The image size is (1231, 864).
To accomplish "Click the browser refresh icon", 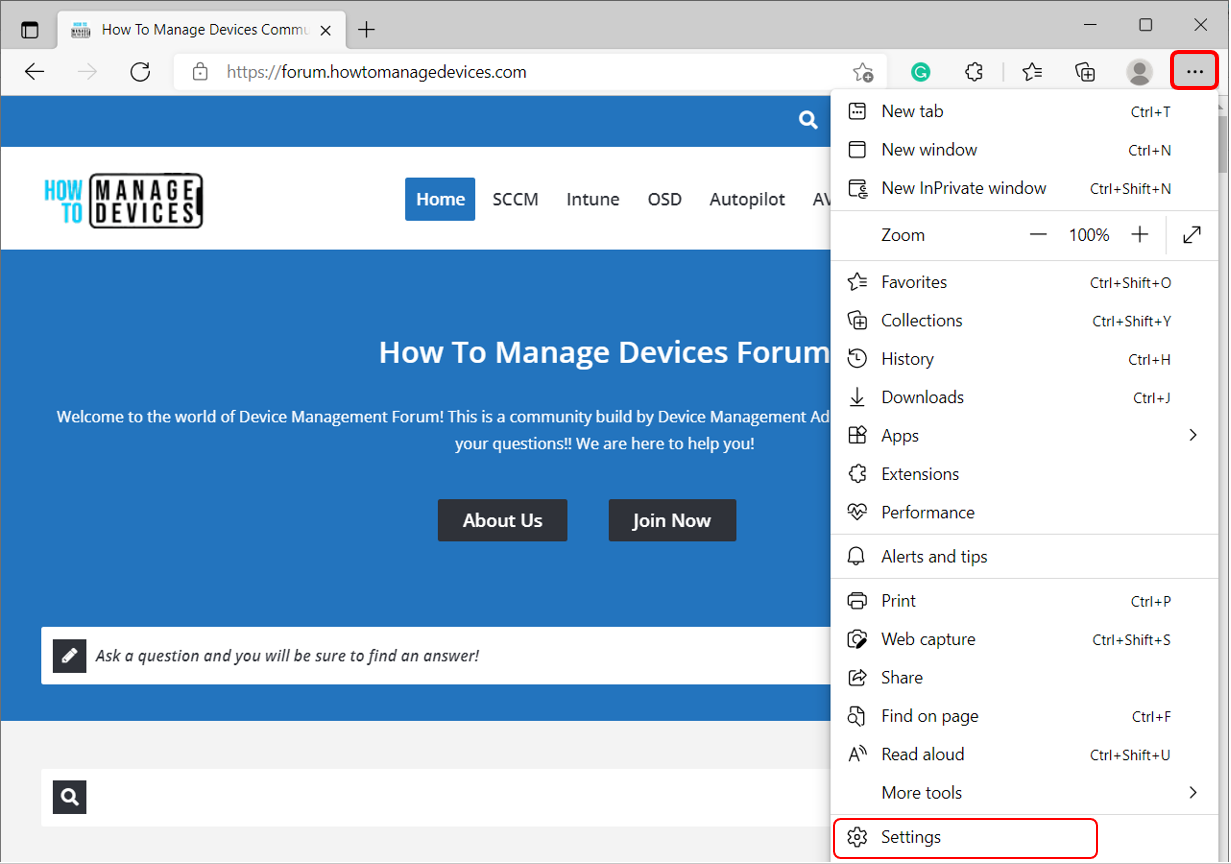I will 140,72.
